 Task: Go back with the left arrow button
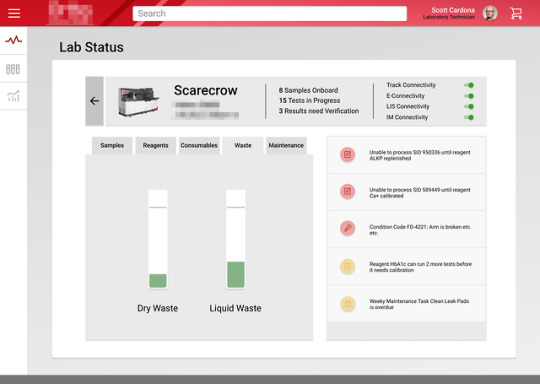pyautogui.click(x=94, y=101)
